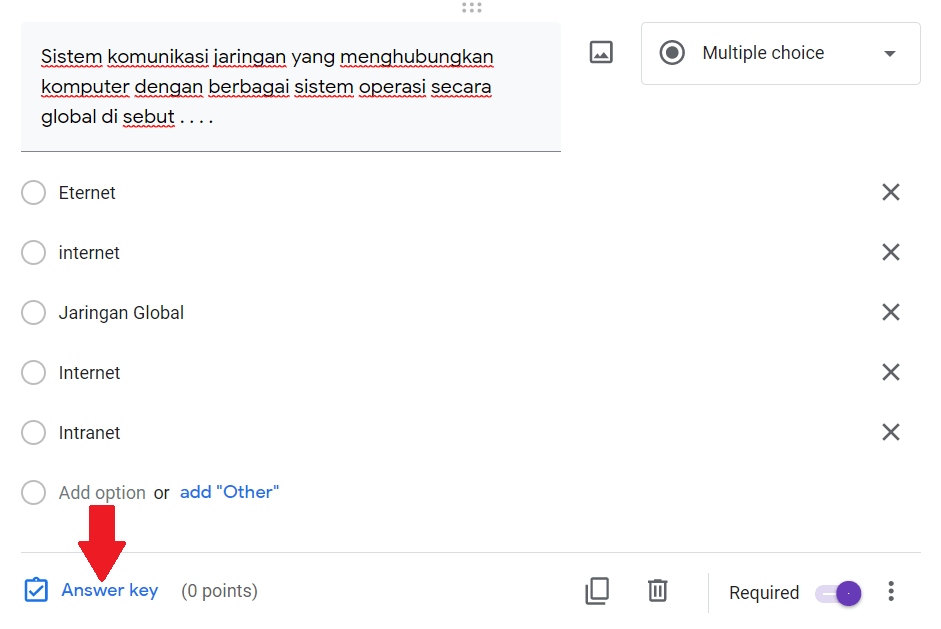The width and height of the screenshot is (941, 629).
Task: Open the Multiple choice question type dropdown
Action: pyautogui.click(x=780, y=53)
